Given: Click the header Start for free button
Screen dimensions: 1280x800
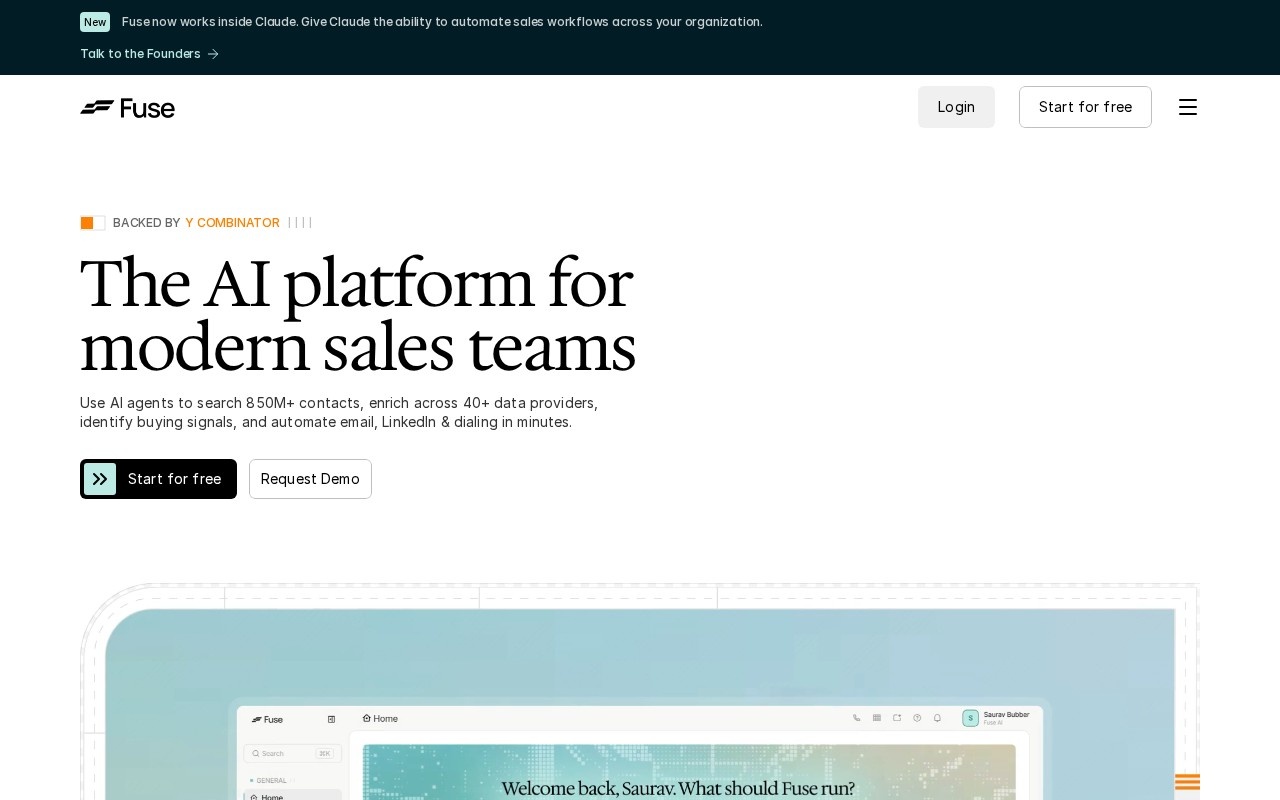Looking at the screenshot, I should [x=1085, y=107].
